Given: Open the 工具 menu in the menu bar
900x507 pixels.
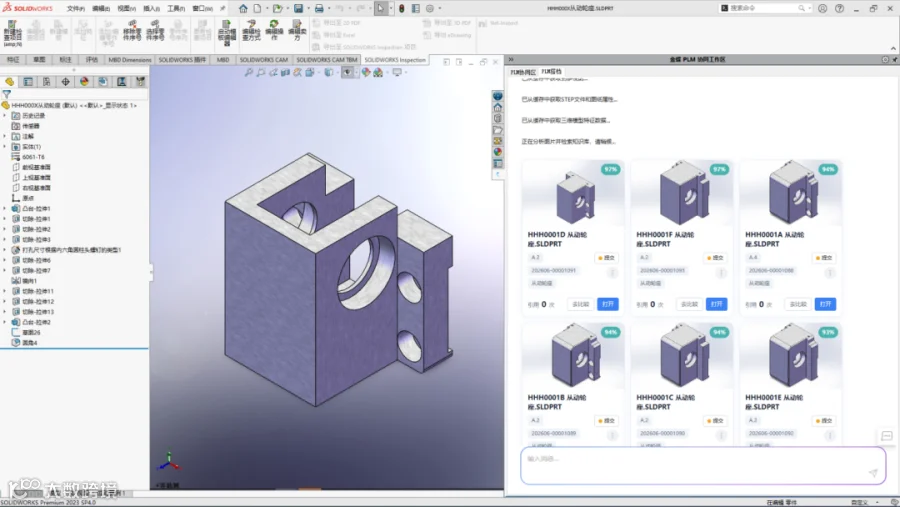Looking at the screenshot, I should tap(176, 9).
